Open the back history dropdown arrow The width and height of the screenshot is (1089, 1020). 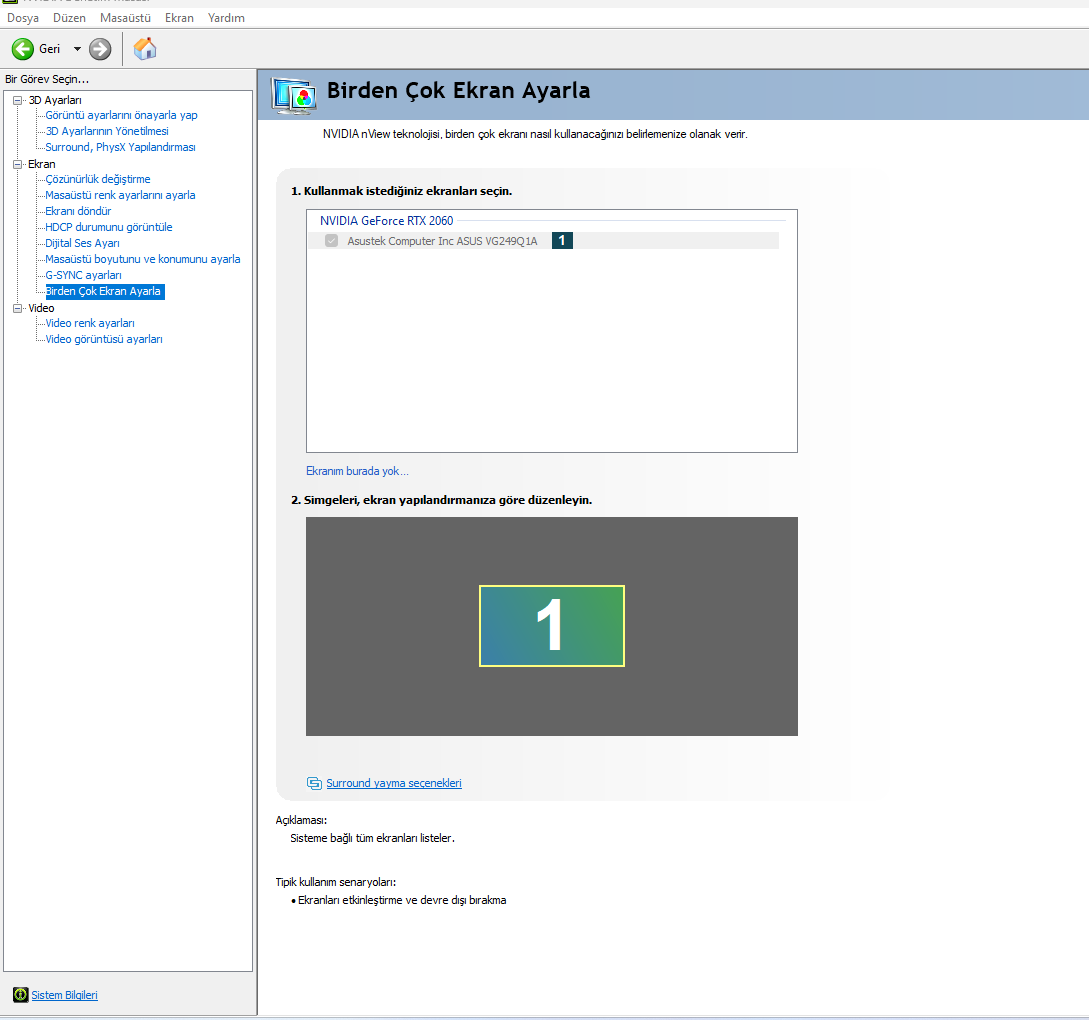pos(77,49)
